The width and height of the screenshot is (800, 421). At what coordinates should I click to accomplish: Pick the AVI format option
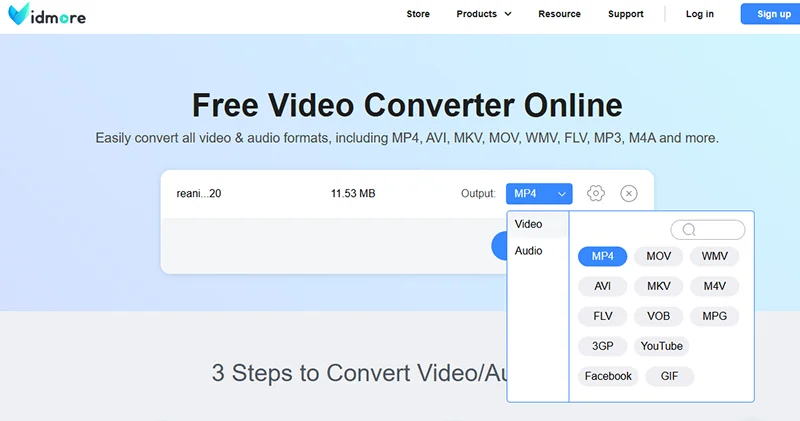coord(602,286)
